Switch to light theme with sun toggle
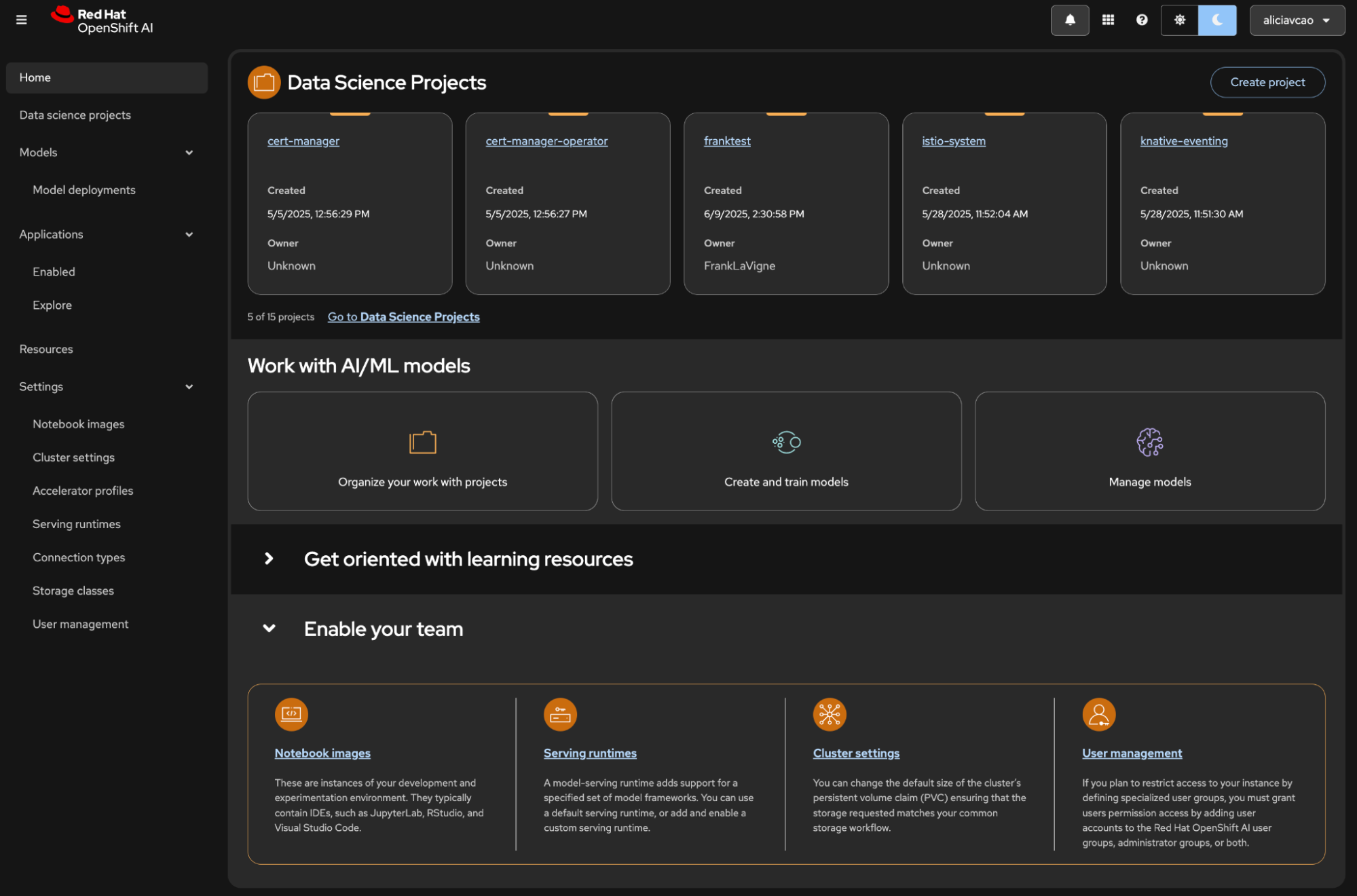 coord(1180,20)
